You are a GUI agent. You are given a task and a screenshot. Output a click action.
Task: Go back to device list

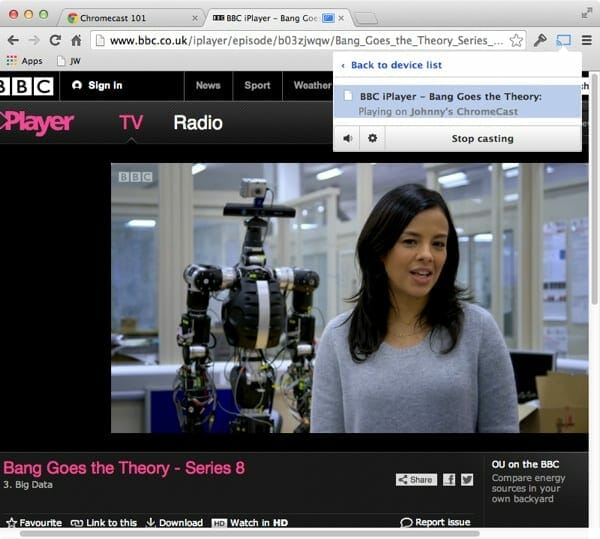[x=395, y=65]
